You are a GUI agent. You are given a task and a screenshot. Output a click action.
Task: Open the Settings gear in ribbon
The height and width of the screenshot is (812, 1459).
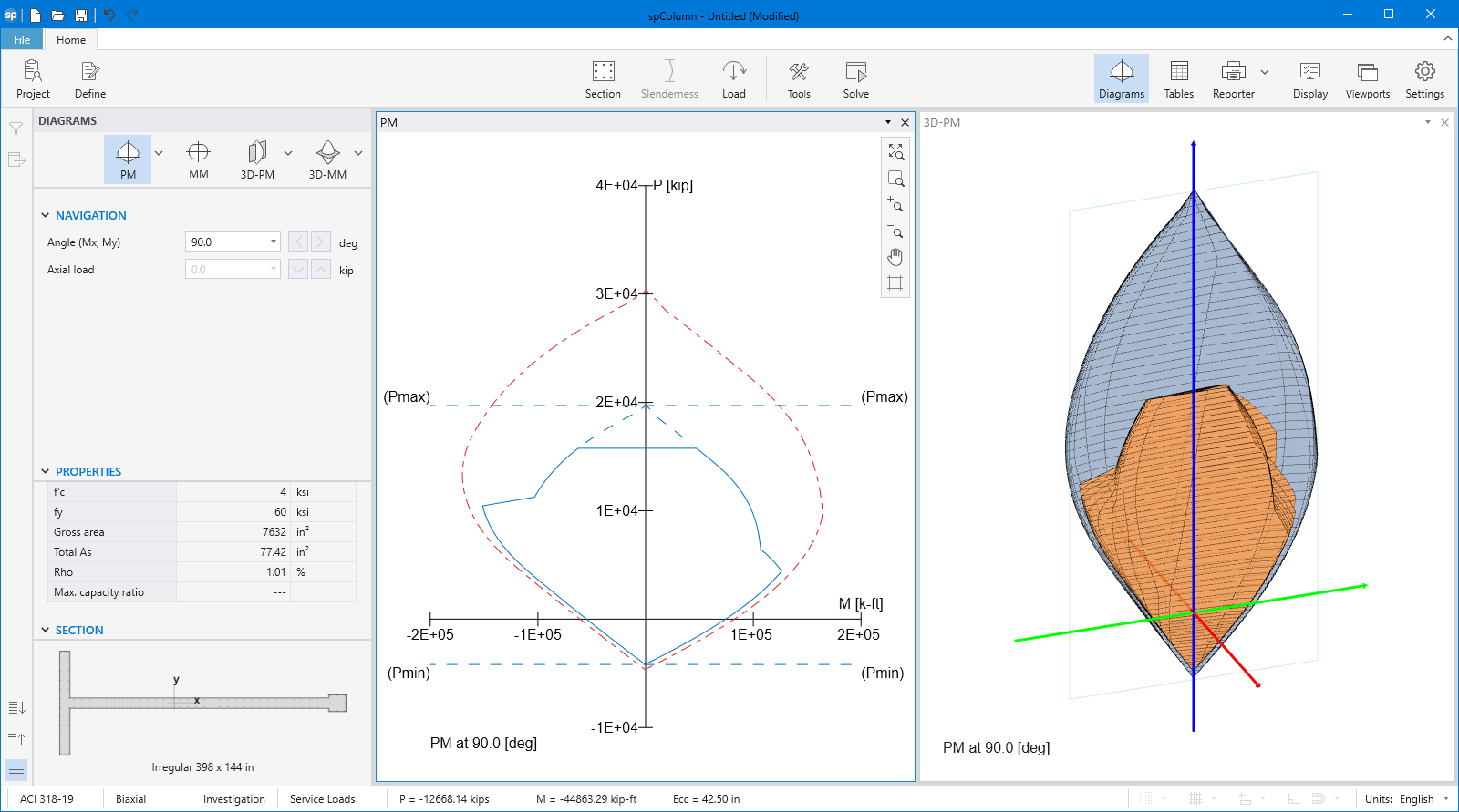1424,79
